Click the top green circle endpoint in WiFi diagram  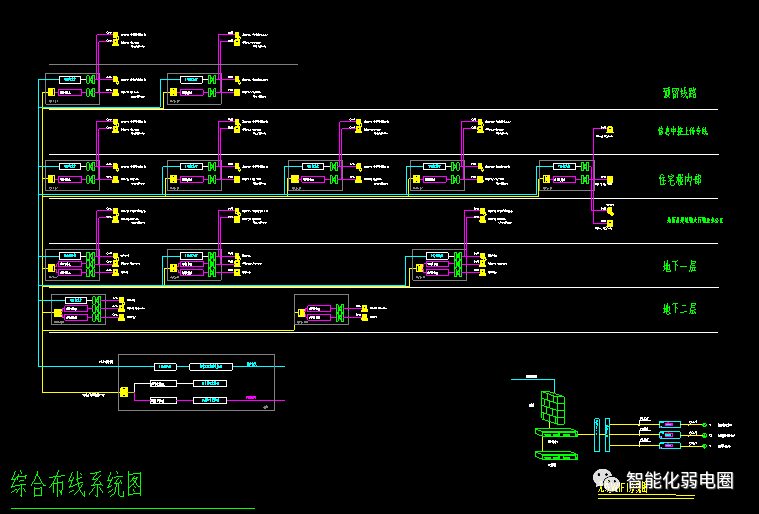704,425
